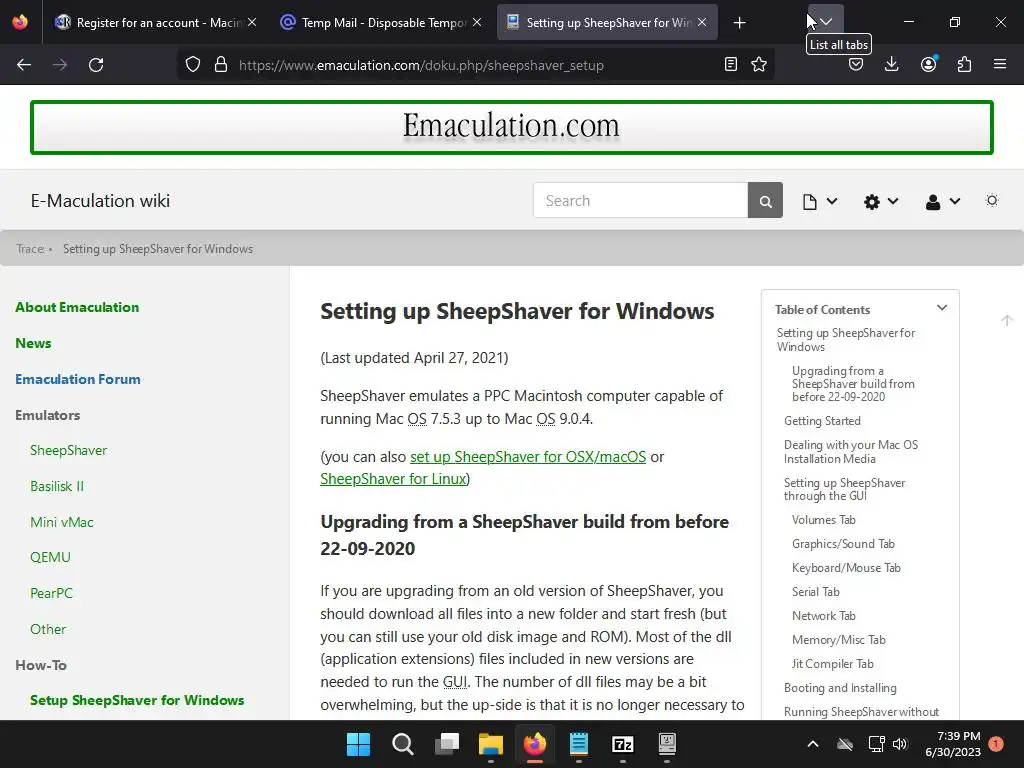Jump to Getting Started in contents
The image size is (1024, 768).
click(822, 421)
